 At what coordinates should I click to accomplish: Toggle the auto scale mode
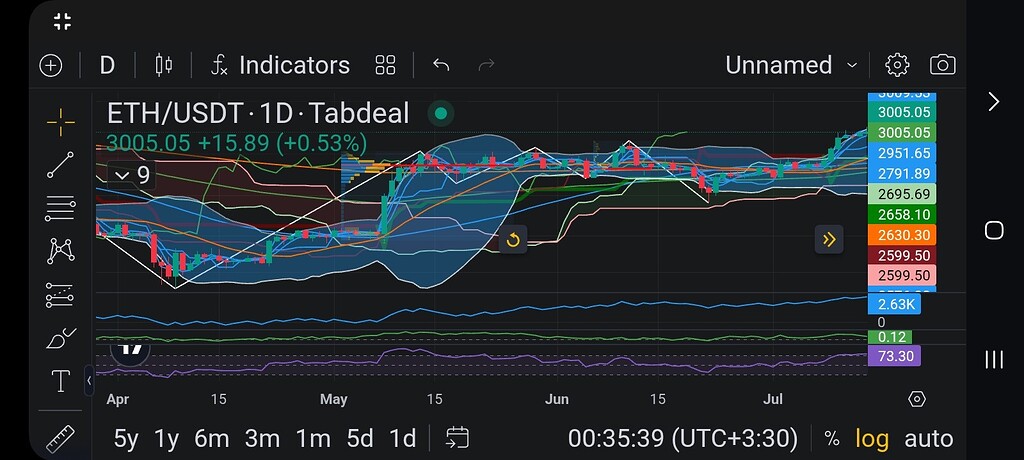(929, 438)
